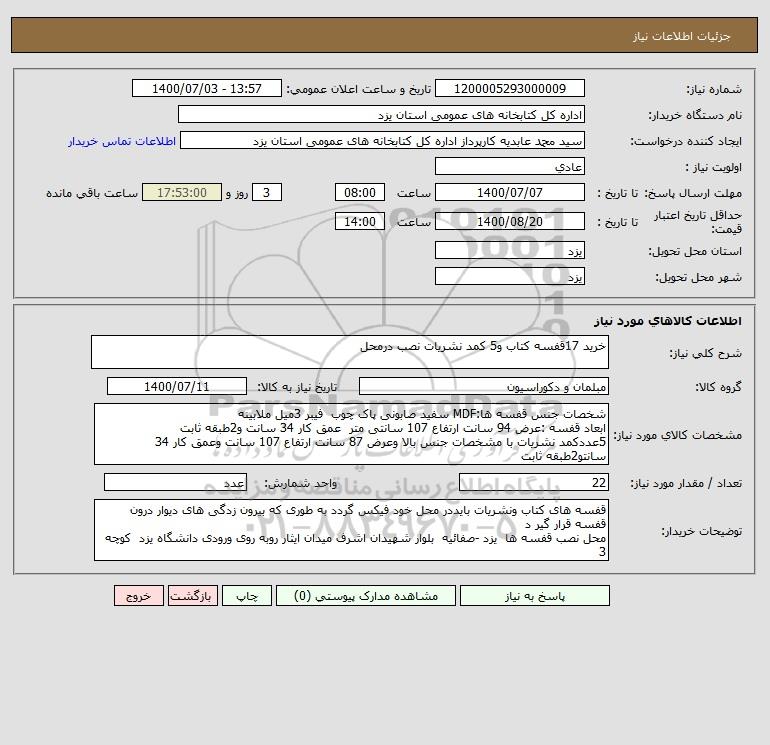Click the خروج exit button

138,596
